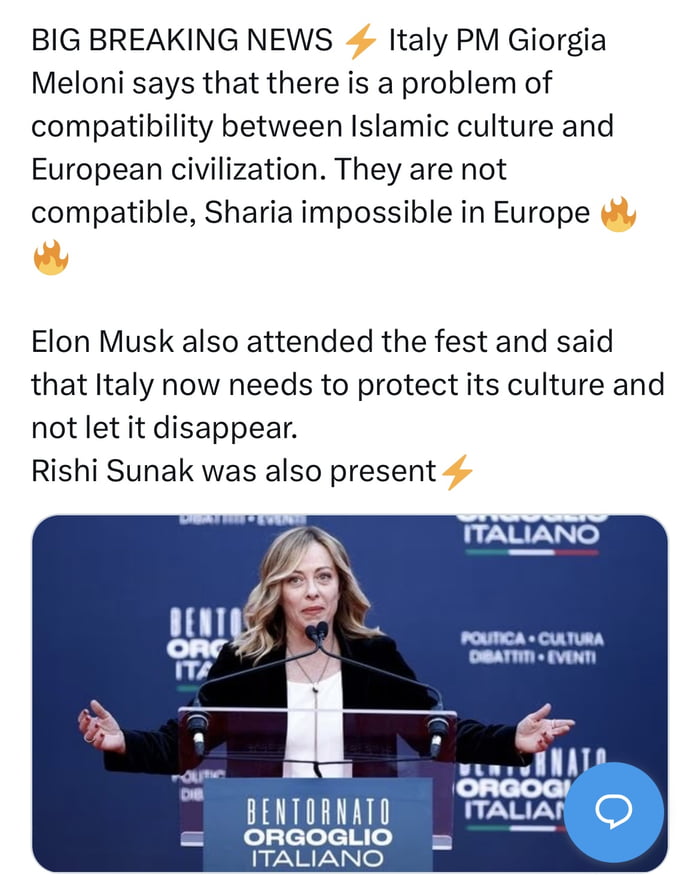Image resolution: width=700 pixels, height=875 pixels.
Task: Click the fire emoji on its own line
Action: (50, 257)
